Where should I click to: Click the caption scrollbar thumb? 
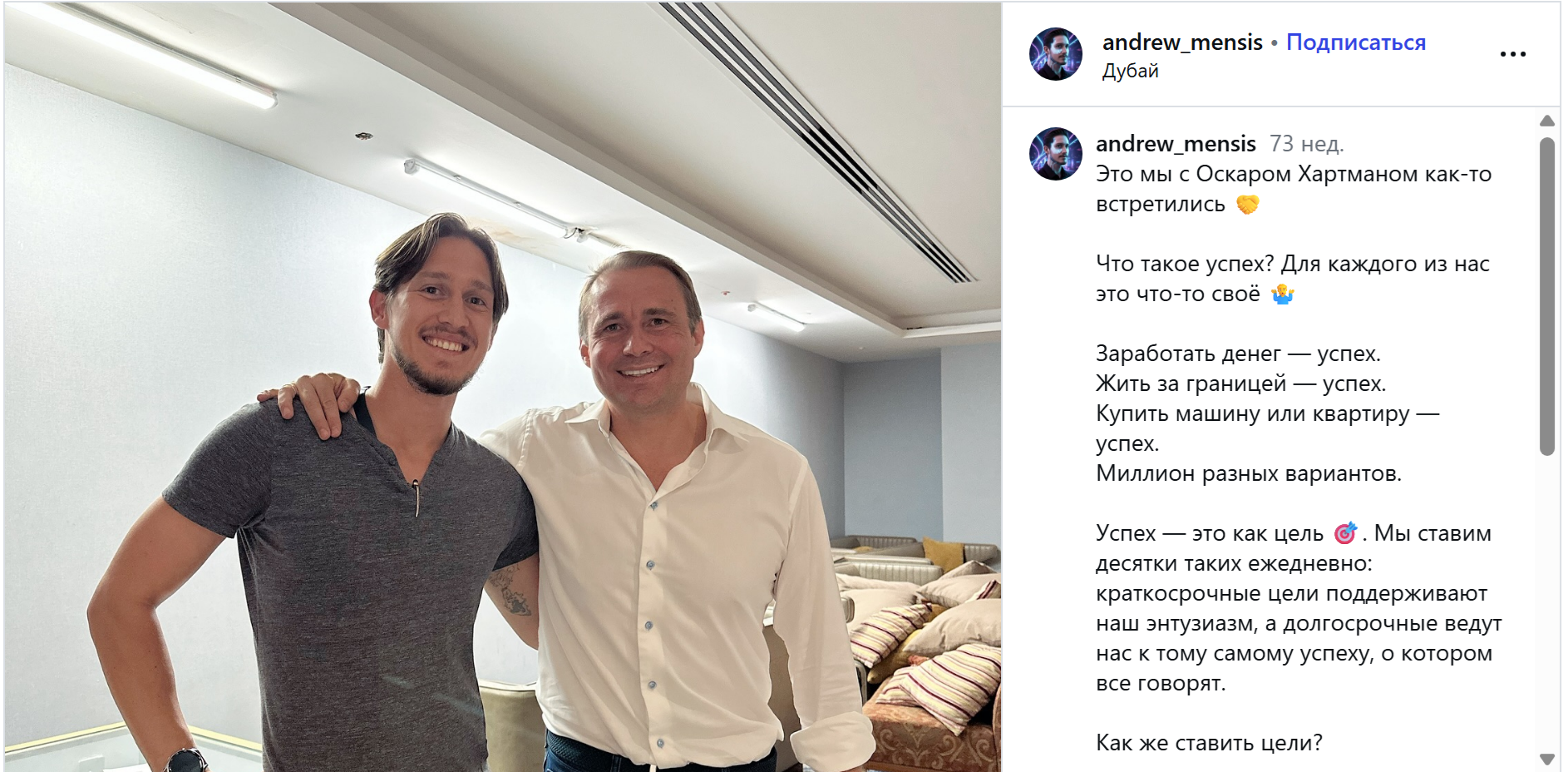tap(1546, 296)
